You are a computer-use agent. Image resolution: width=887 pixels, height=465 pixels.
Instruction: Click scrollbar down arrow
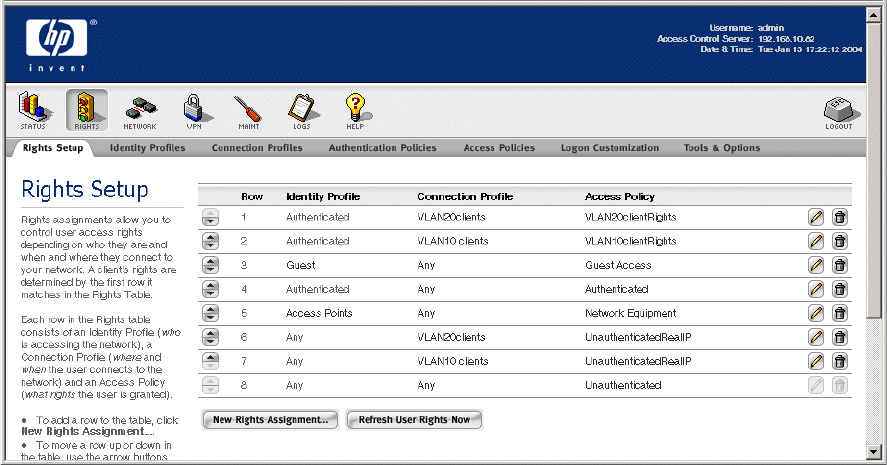pyautogui.click(x=873, y=451)
